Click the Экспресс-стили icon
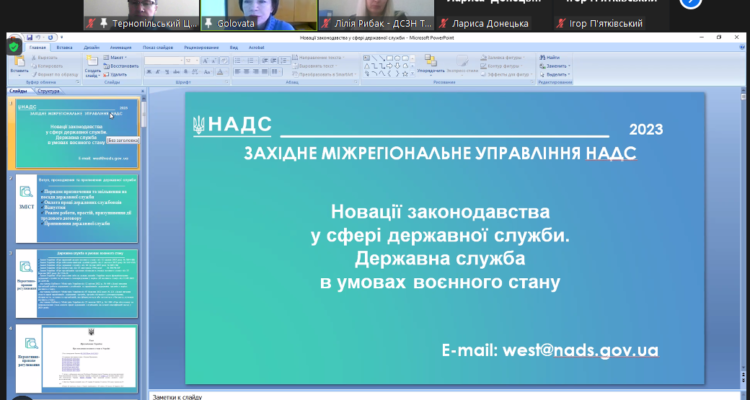 pos(462,61)
